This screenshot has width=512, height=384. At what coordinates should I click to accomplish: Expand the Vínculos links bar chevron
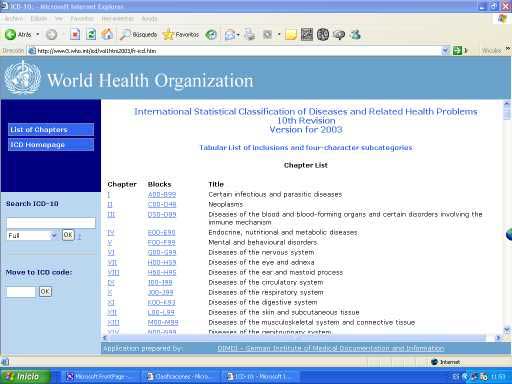point(507,49)
